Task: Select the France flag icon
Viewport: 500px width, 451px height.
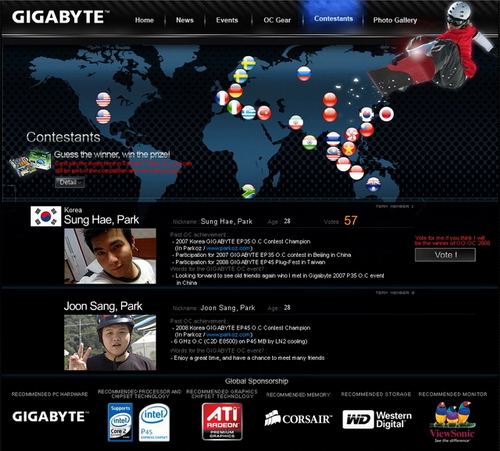Action: (222, 98)
